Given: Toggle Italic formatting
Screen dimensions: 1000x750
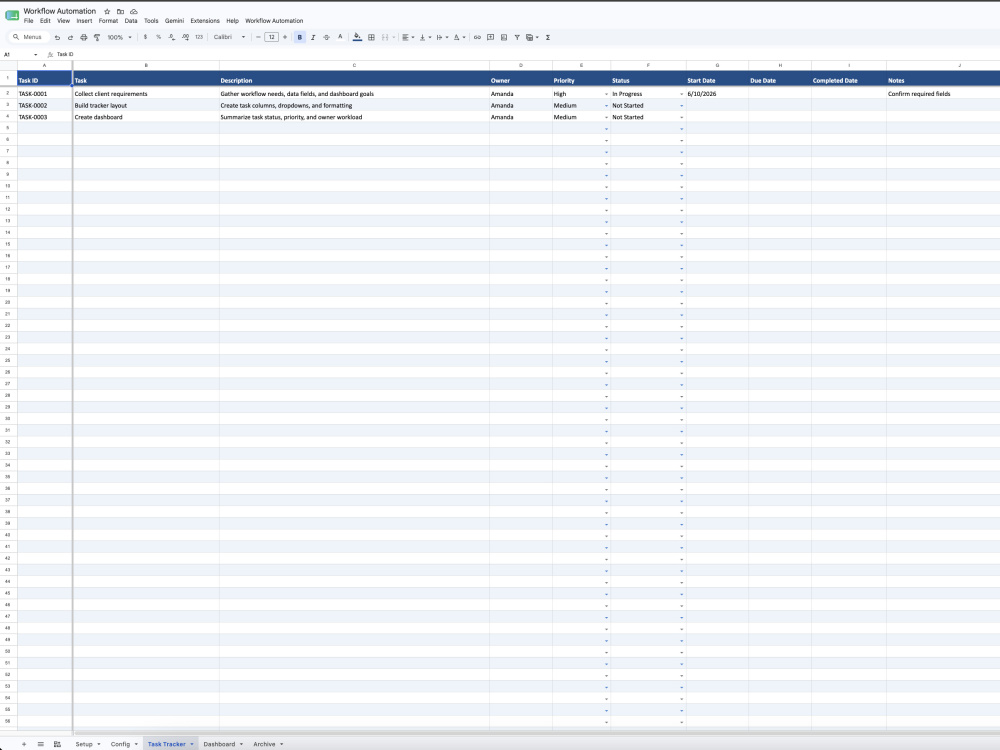Looking at the screenshot, I should [x=313, y=37].
